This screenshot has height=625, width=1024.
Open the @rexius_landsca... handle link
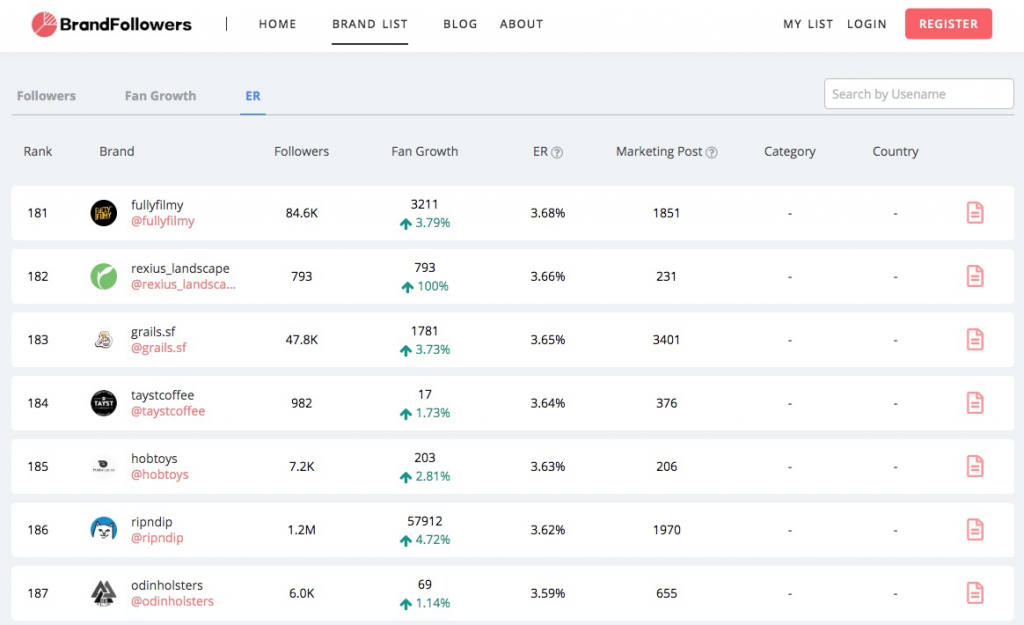coord(183,285)
